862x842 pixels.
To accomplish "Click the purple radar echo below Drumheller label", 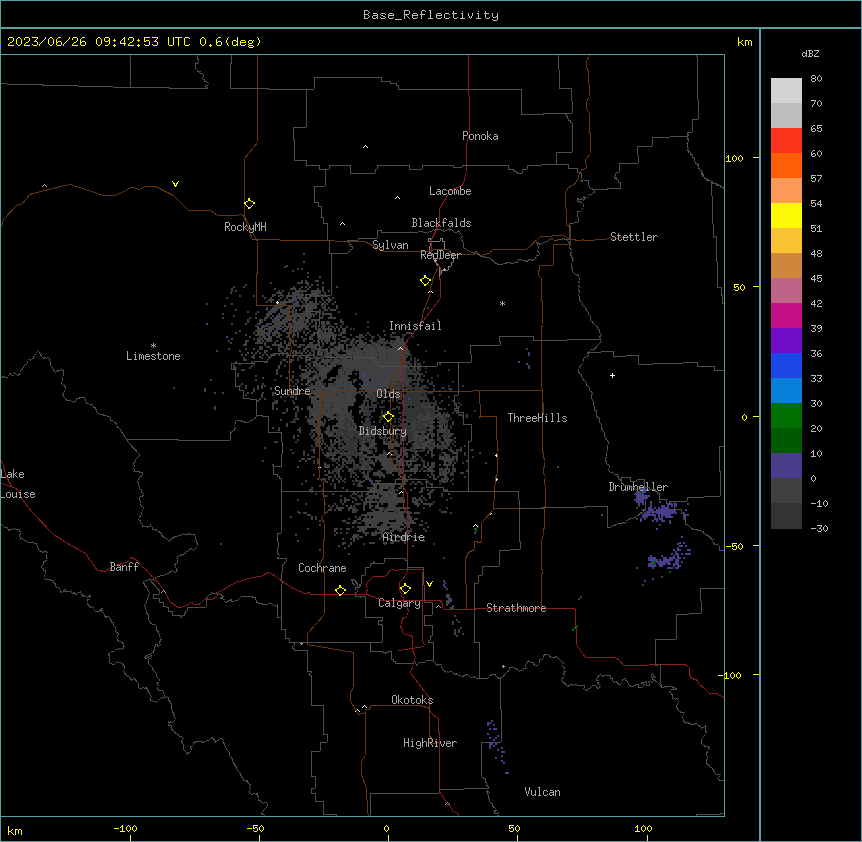I will pyautogui.click(x=660, y=508).
